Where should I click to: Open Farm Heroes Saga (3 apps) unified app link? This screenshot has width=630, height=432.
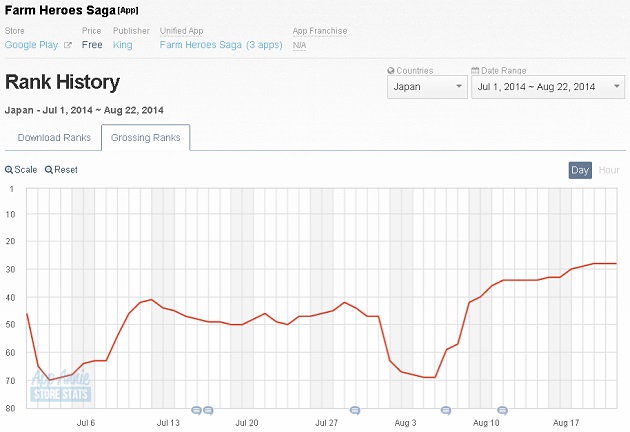tap(221, 45)
